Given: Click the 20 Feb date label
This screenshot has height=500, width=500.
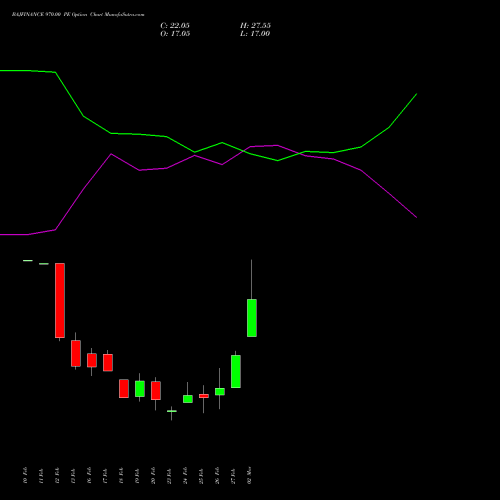Looking at the screenshot, I should coord(154,475).
